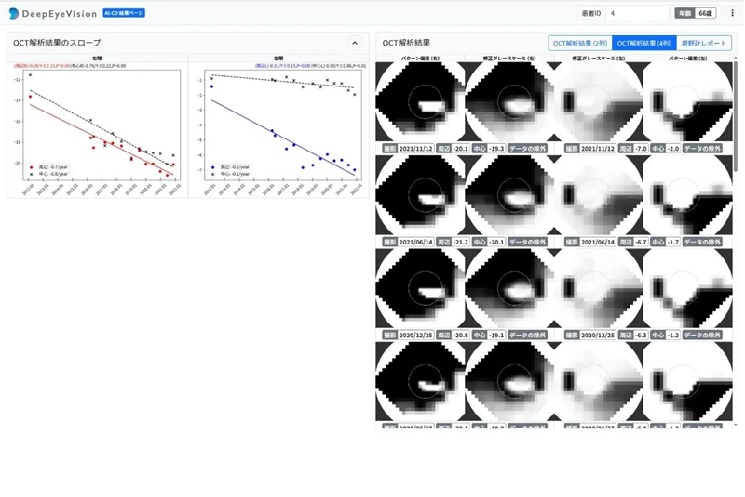
Task: Switch to OCT解析結果 (2列) tab
Action: pyautogui.click(x=579, y=43)
